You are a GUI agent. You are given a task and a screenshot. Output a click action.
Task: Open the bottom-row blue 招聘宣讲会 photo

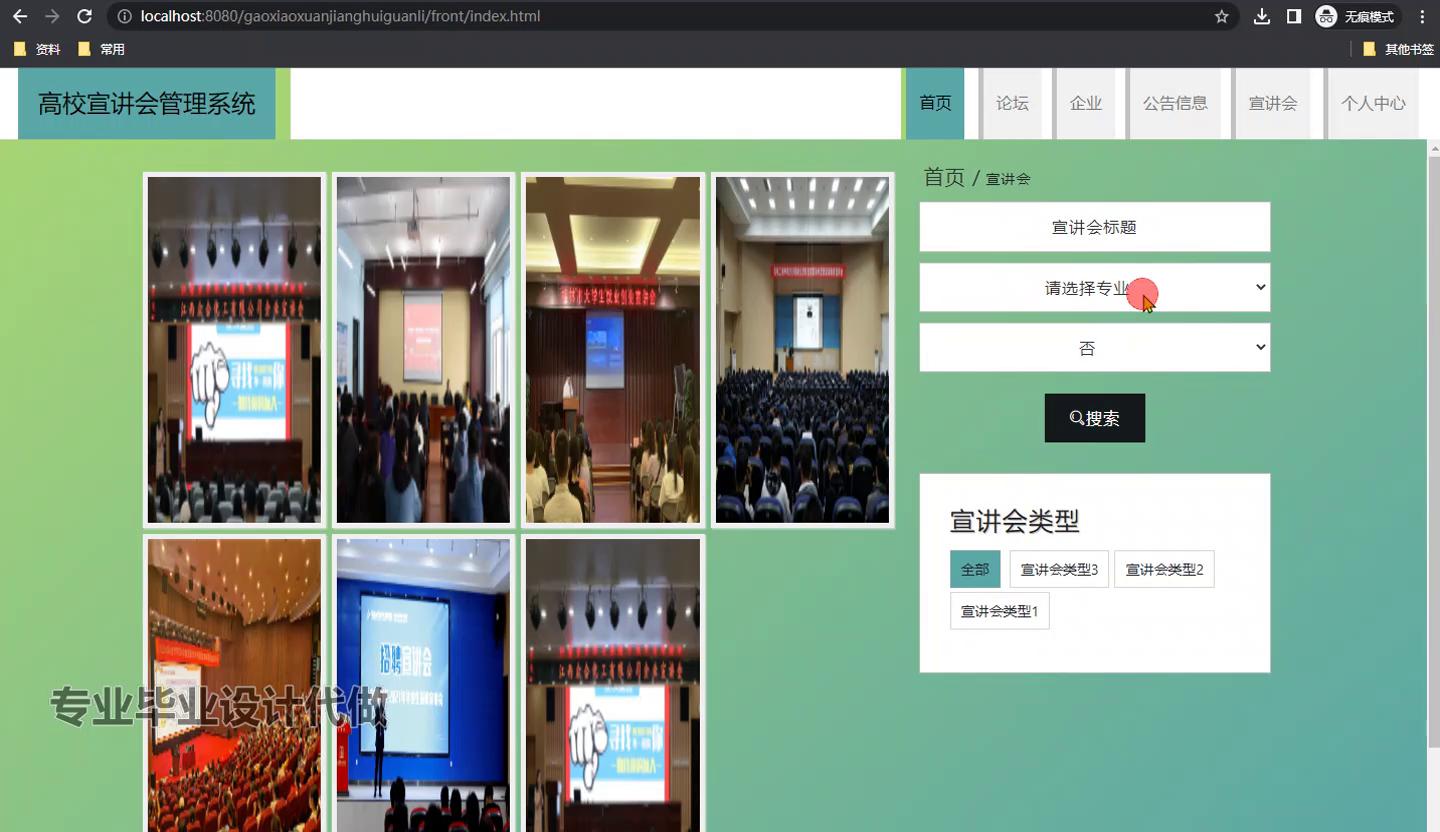[x=423, y=684]
